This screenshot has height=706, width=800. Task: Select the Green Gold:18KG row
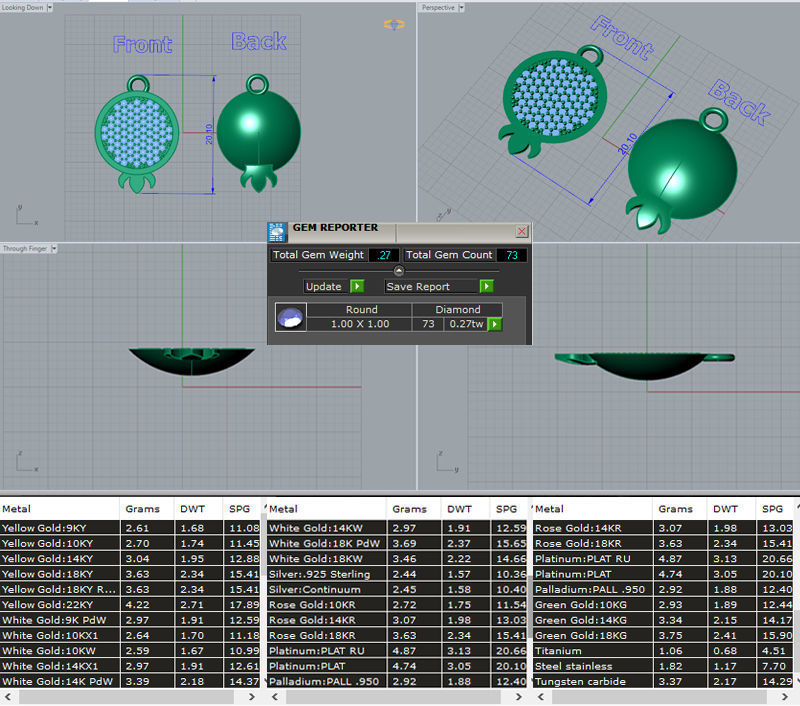[663, 635]
